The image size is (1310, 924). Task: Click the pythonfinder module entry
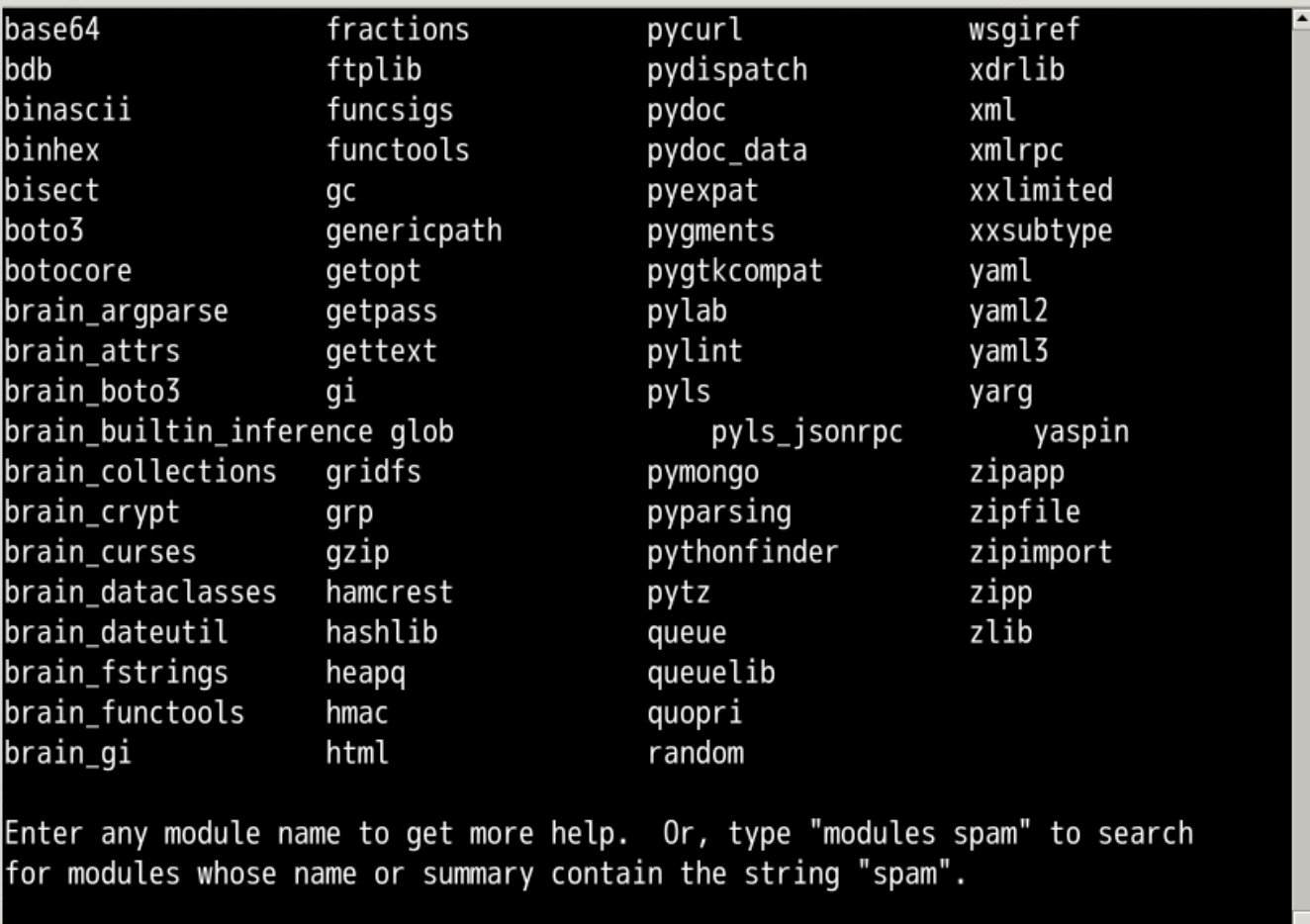[x=742, y=552]
